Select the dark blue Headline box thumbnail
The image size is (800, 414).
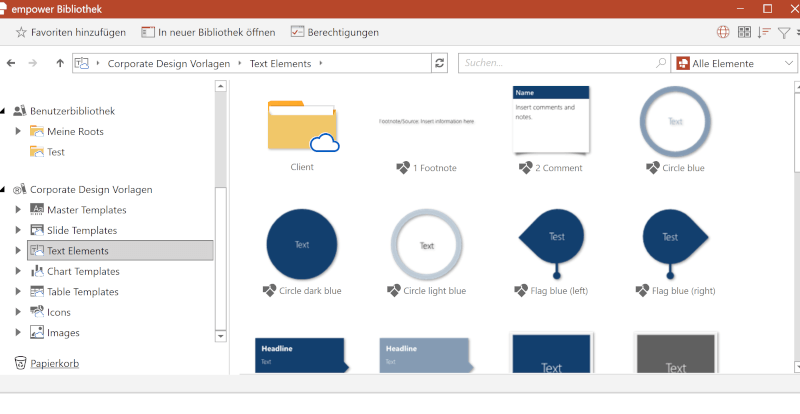coord(302,355)
